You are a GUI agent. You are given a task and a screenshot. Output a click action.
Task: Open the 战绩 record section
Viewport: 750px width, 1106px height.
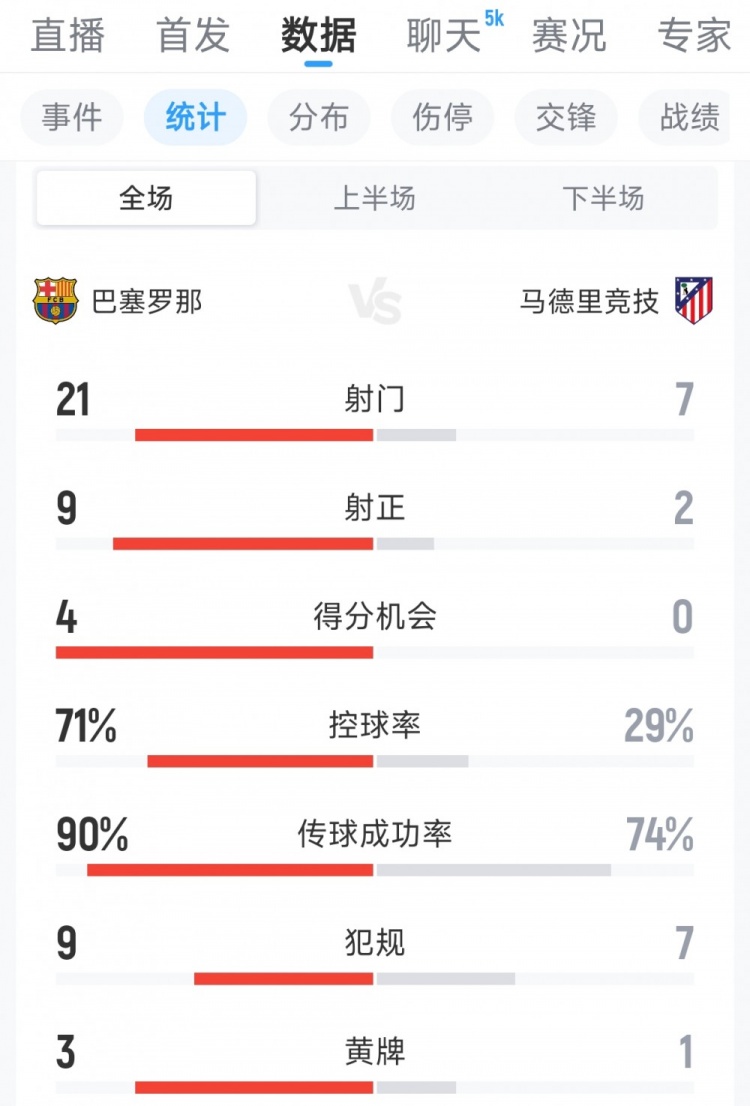pyautogui.click(x=690, y=118)
